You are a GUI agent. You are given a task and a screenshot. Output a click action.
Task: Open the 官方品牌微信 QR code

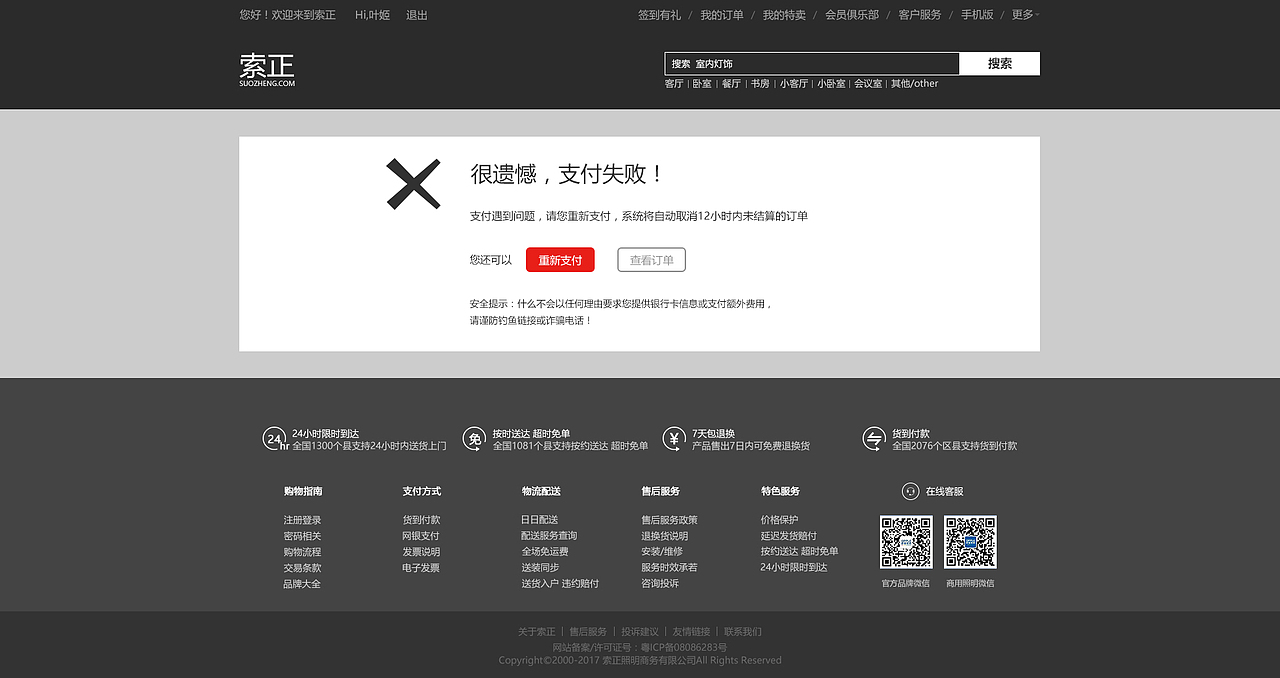coord(906,542)
